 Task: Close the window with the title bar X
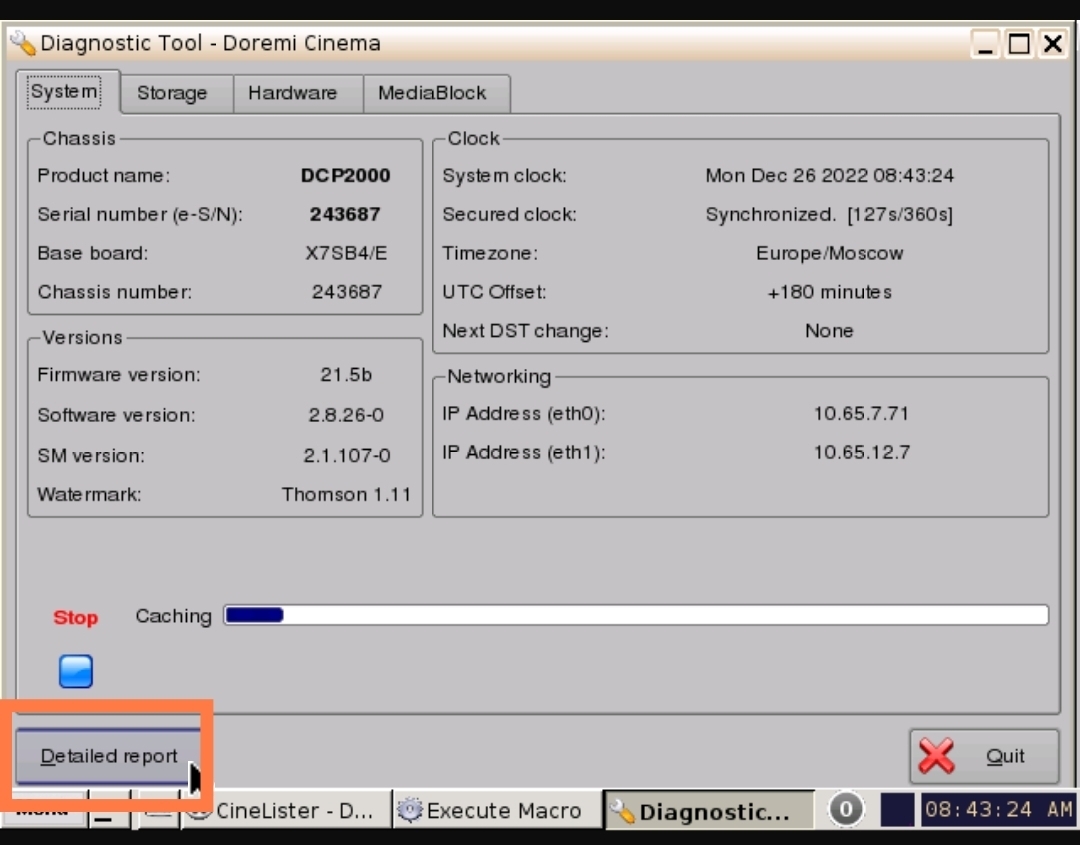(x=1052, y=44)
